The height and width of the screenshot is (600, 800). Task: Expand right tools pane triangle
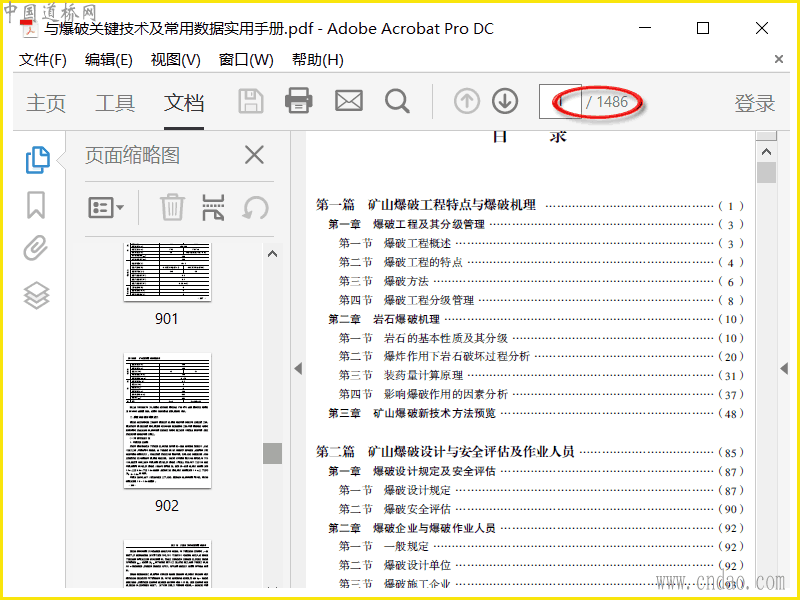coord(784,368)
